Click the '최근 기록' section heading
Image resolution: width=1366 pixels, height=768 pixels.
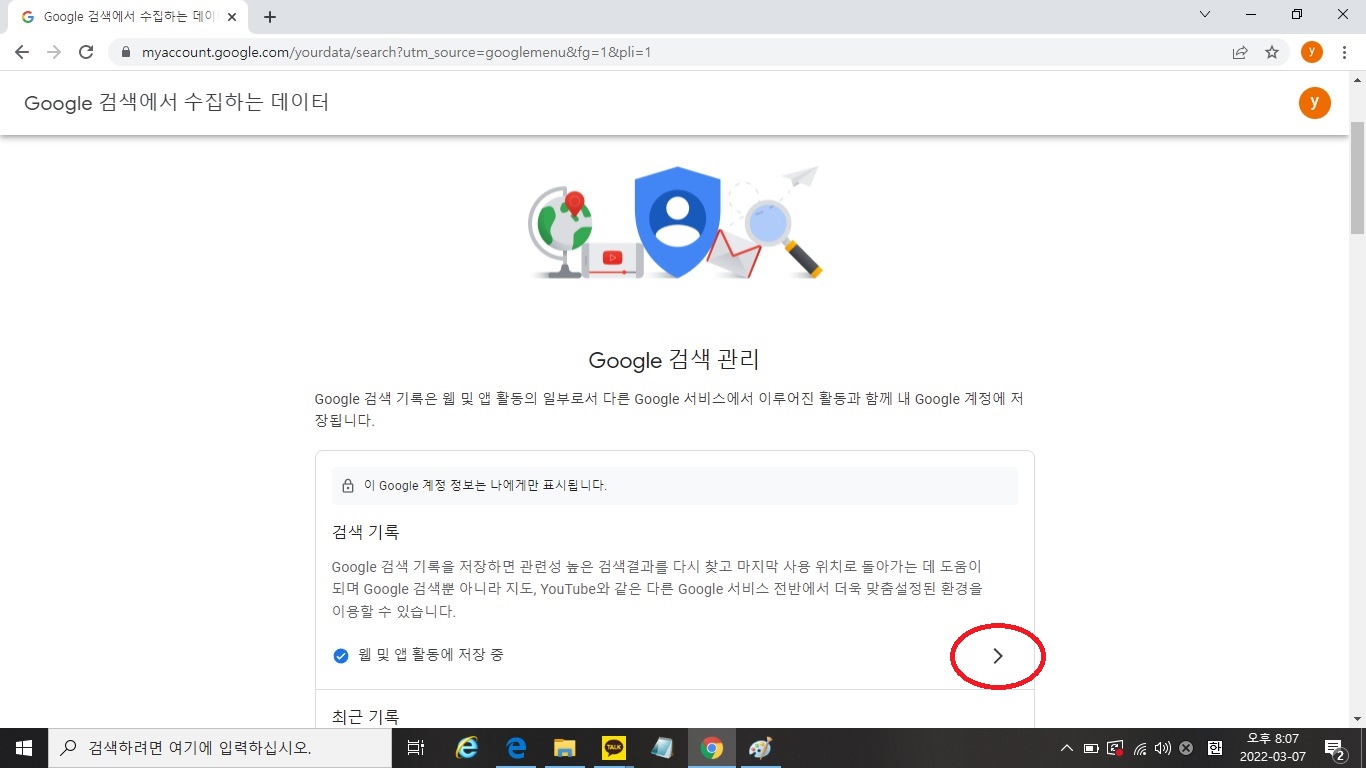(366, 717)
